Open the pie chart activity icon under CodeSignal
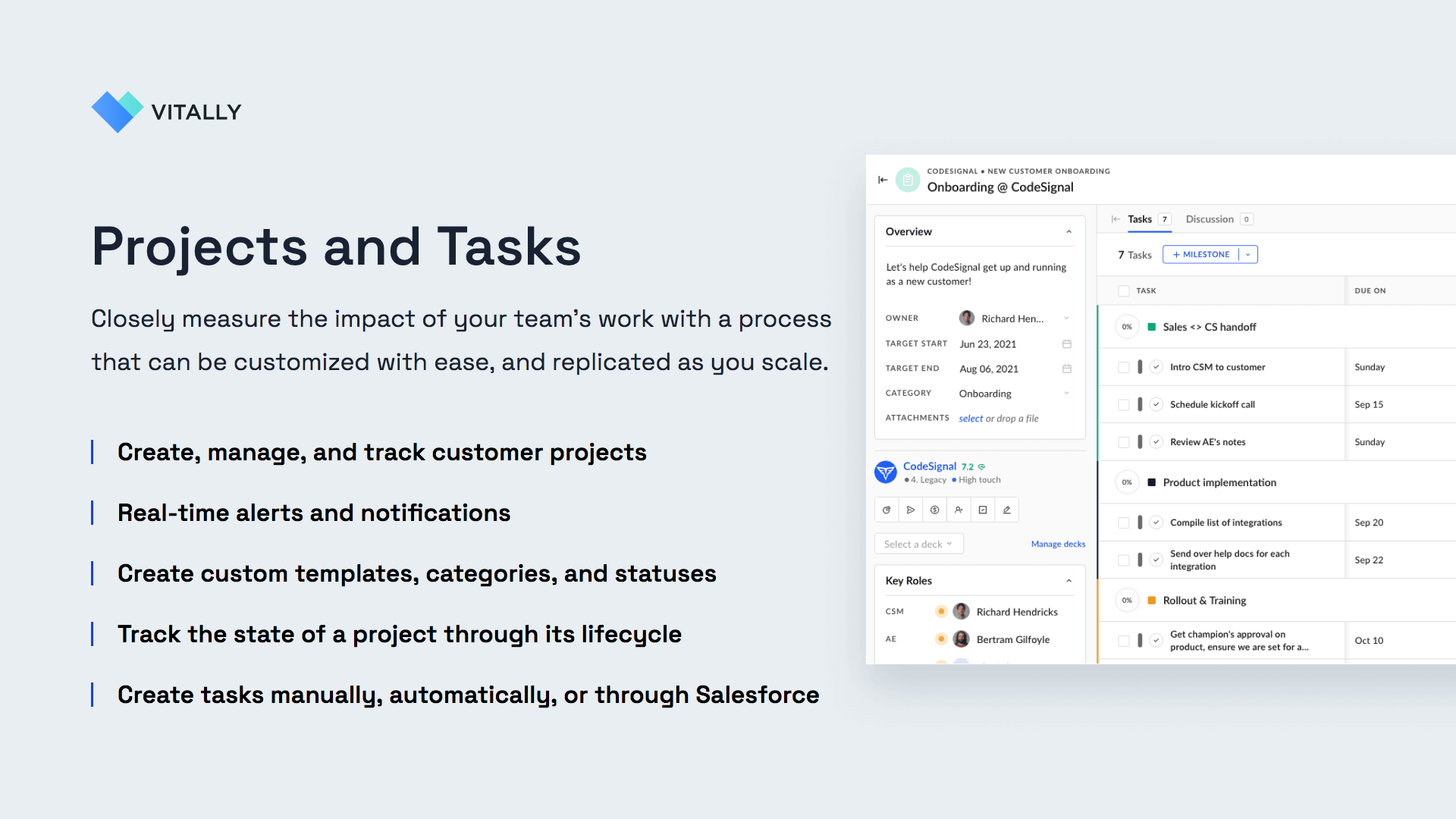This screenshot has width=1456, height=819. (886, 510)
